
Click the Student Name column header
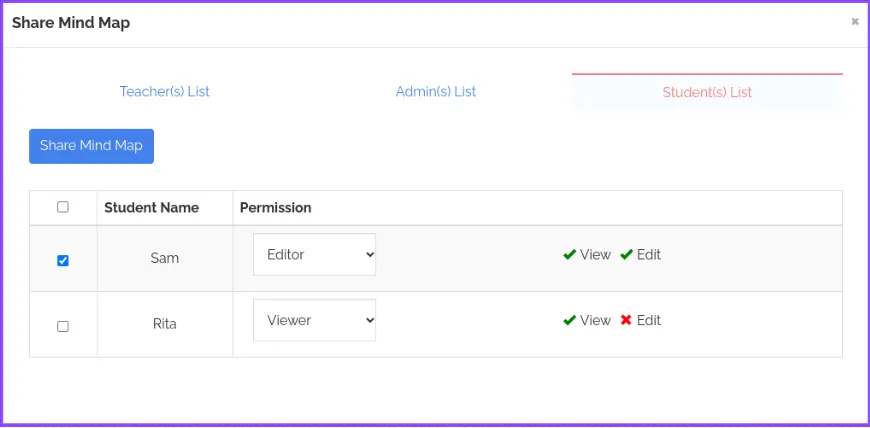pos(151,208)
